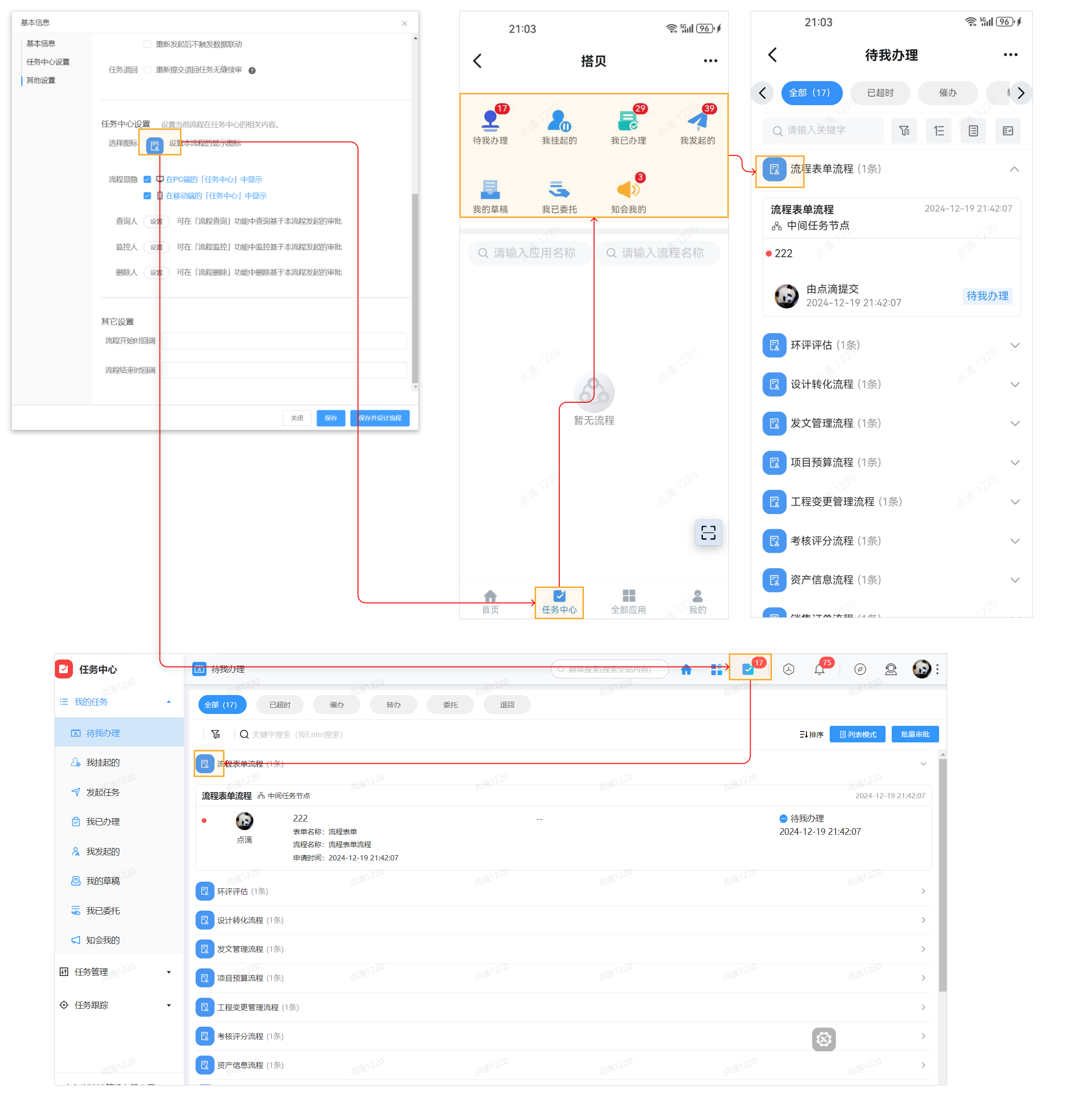
Task: Enable 重新提交退回任务无缝续审 checkbox
Action: click(x=147, y=70)
